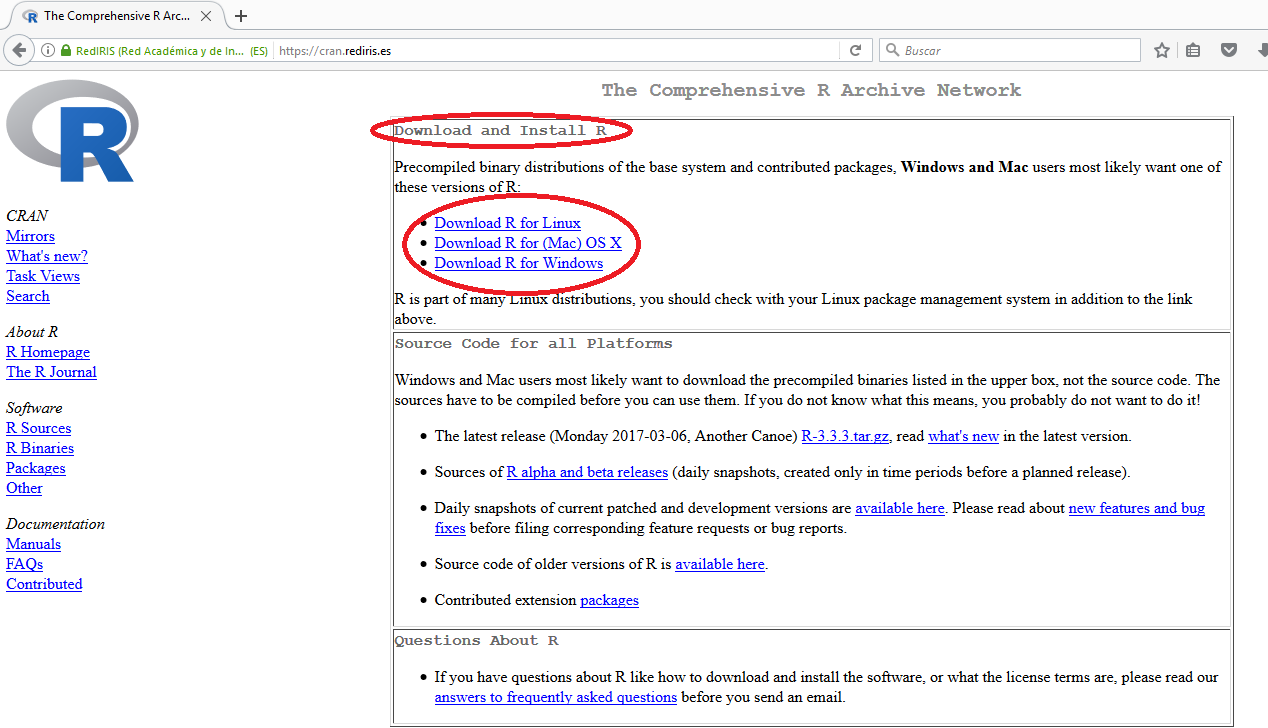Open the Task Views link

coord(43,276)
